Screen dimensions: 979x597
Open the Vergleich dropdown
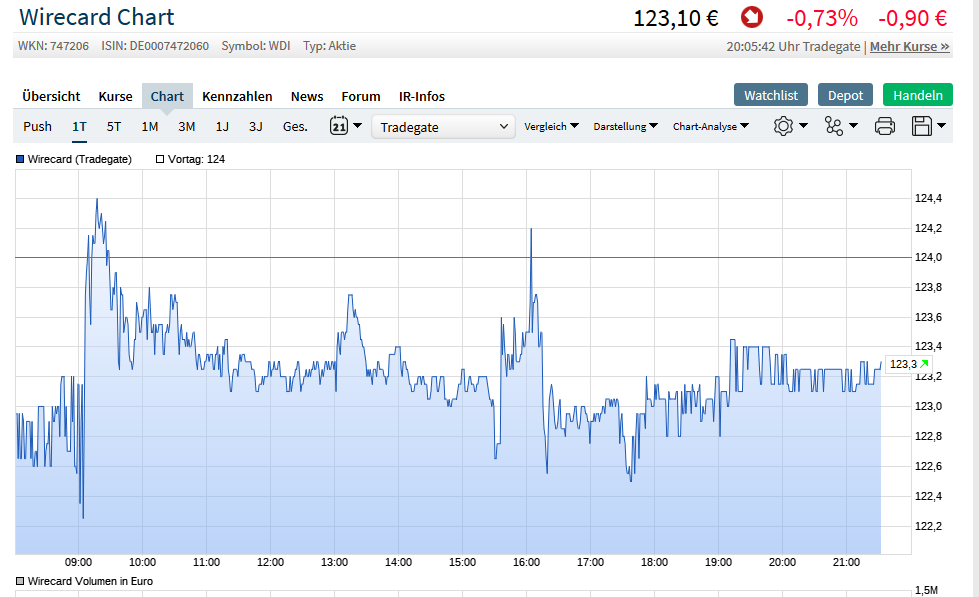tap(551, 126)
